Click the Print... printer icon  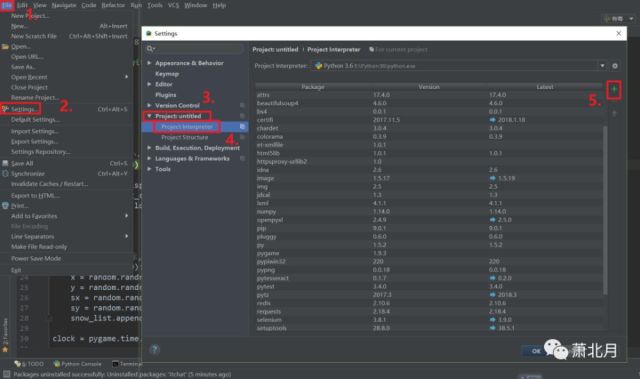pos(5,206)
